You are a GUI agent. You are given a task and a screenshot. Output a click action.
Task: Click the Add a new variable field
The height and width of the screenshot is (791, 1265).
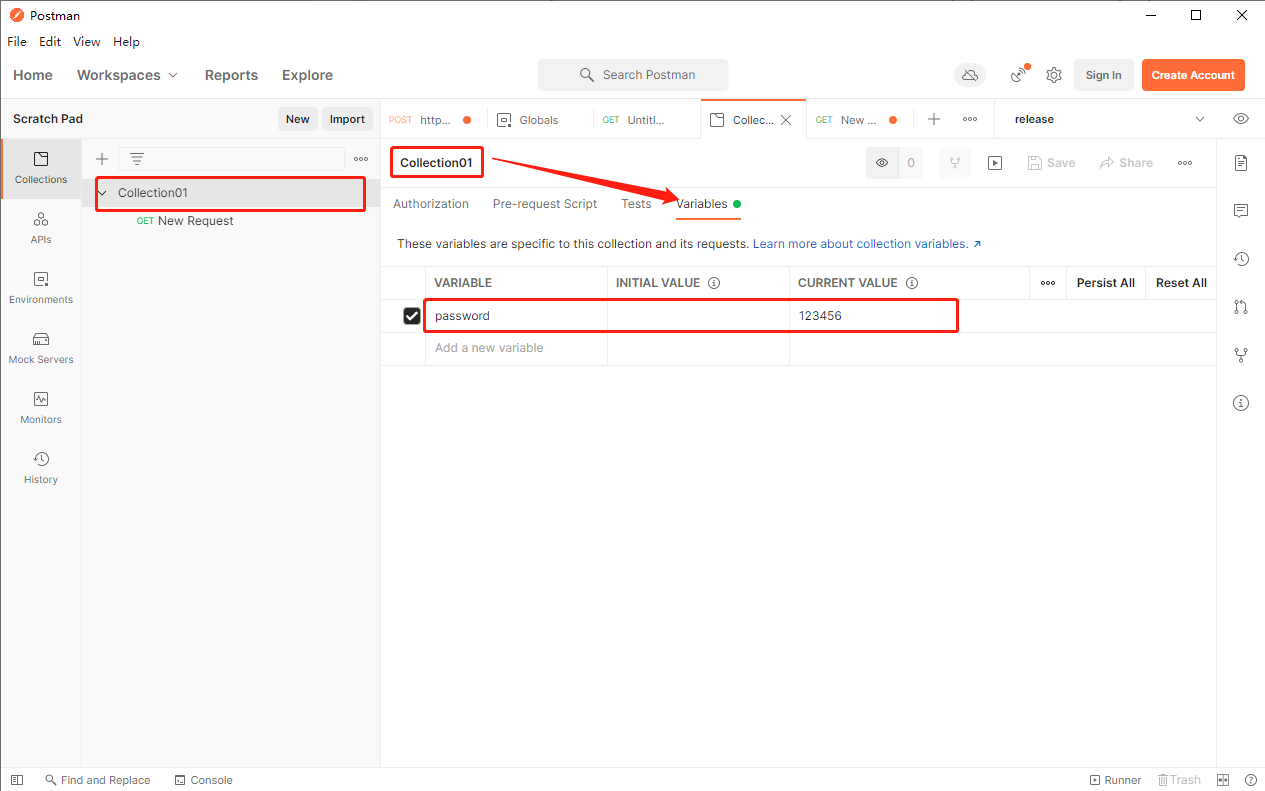tap(516, 348)
